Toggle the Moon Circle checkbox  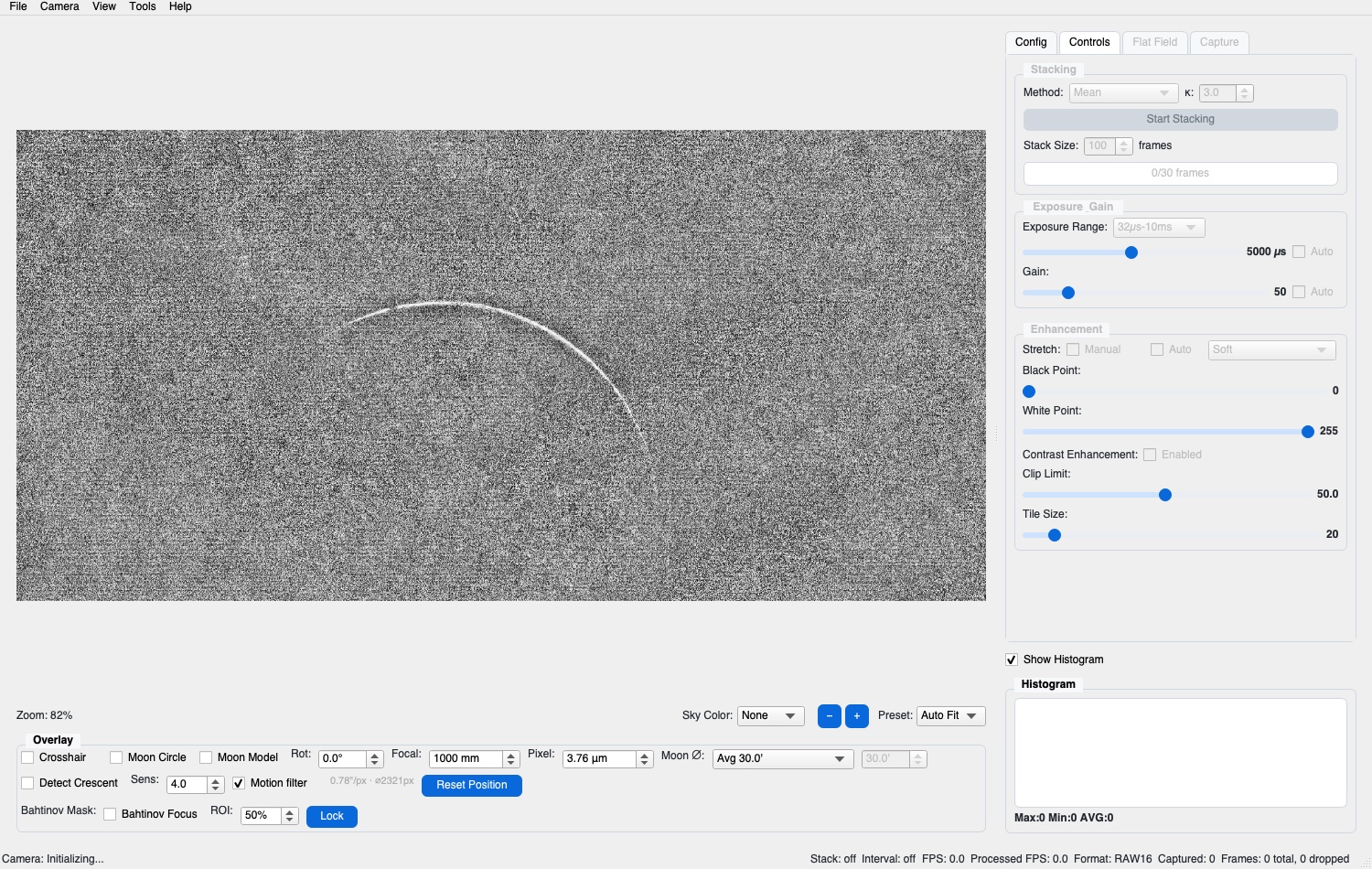[x=116, y=757]
